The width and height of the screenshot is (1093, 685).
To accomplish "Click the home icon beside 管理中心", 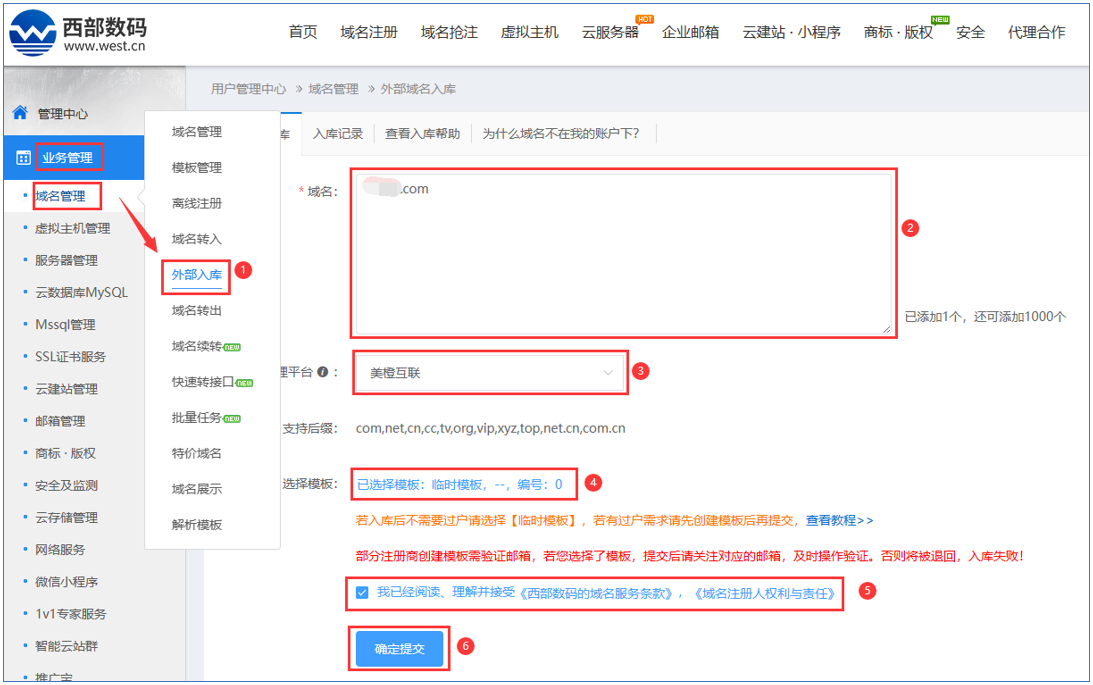I will click(19, 113).
